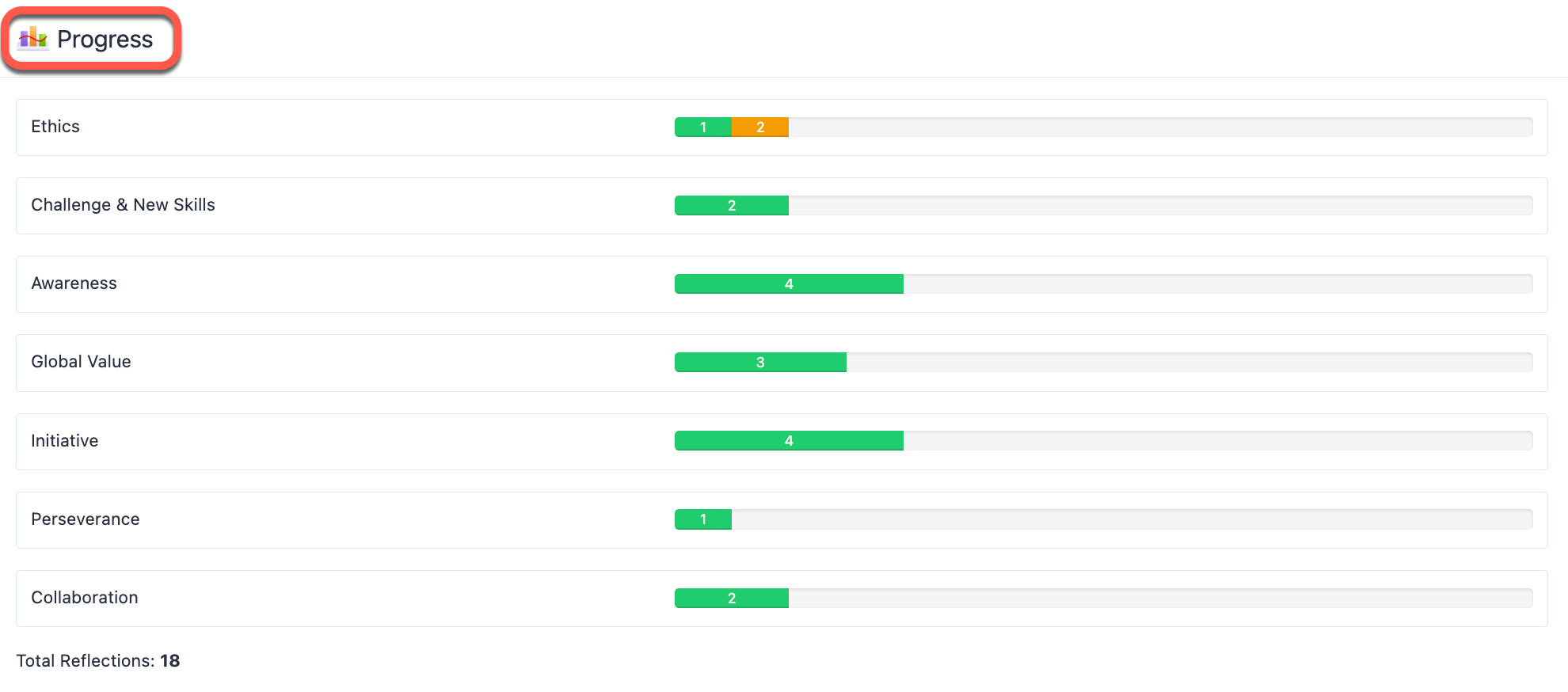Viewport: 1568px width, 692px height.
Task: Open the Initiative outcome label
Action: click(x=64, y=441)
